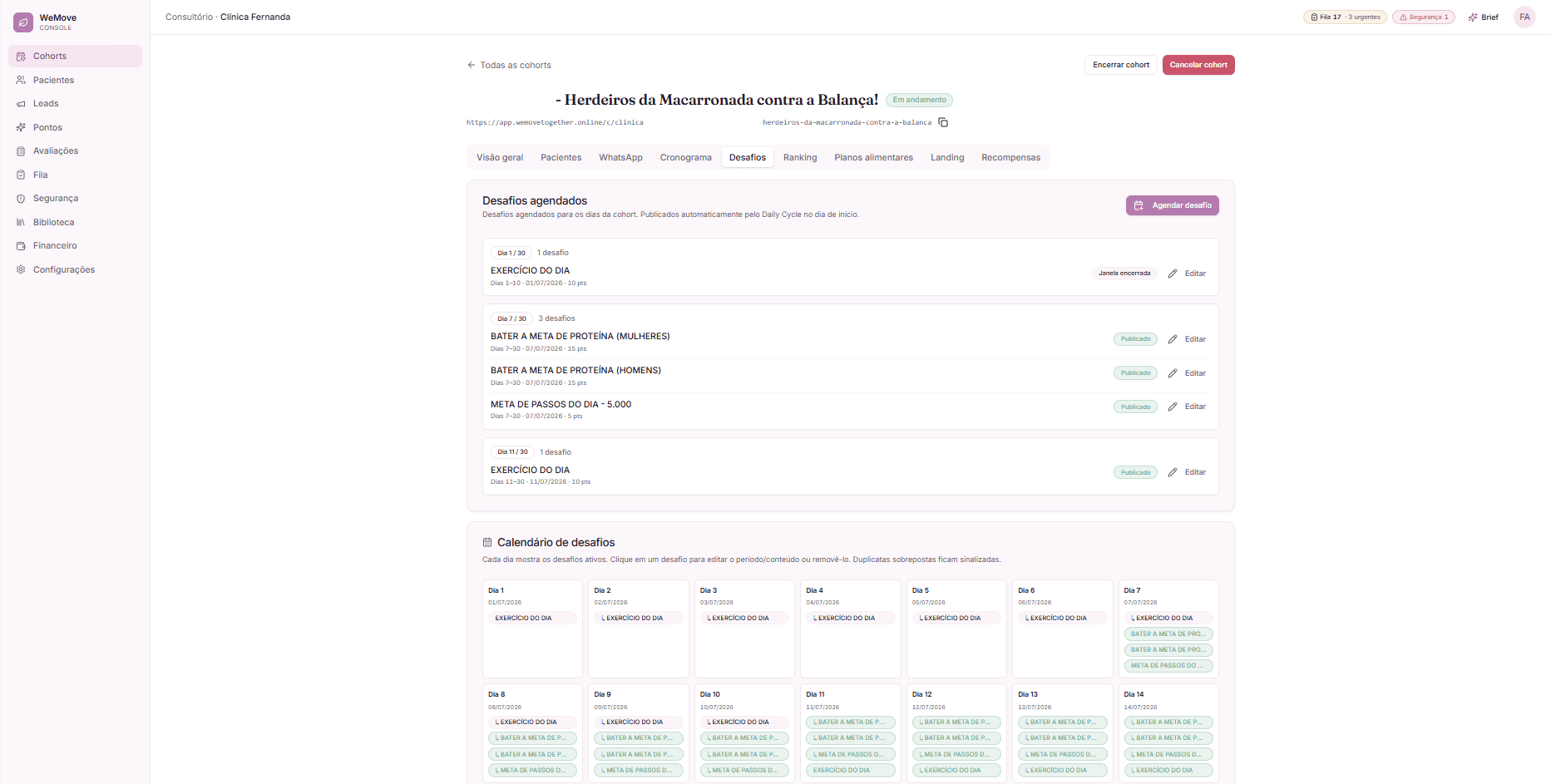Screen dimensions: 1551x784
Task: Open the FA user avatar menu
Action: click(1524, 17)
